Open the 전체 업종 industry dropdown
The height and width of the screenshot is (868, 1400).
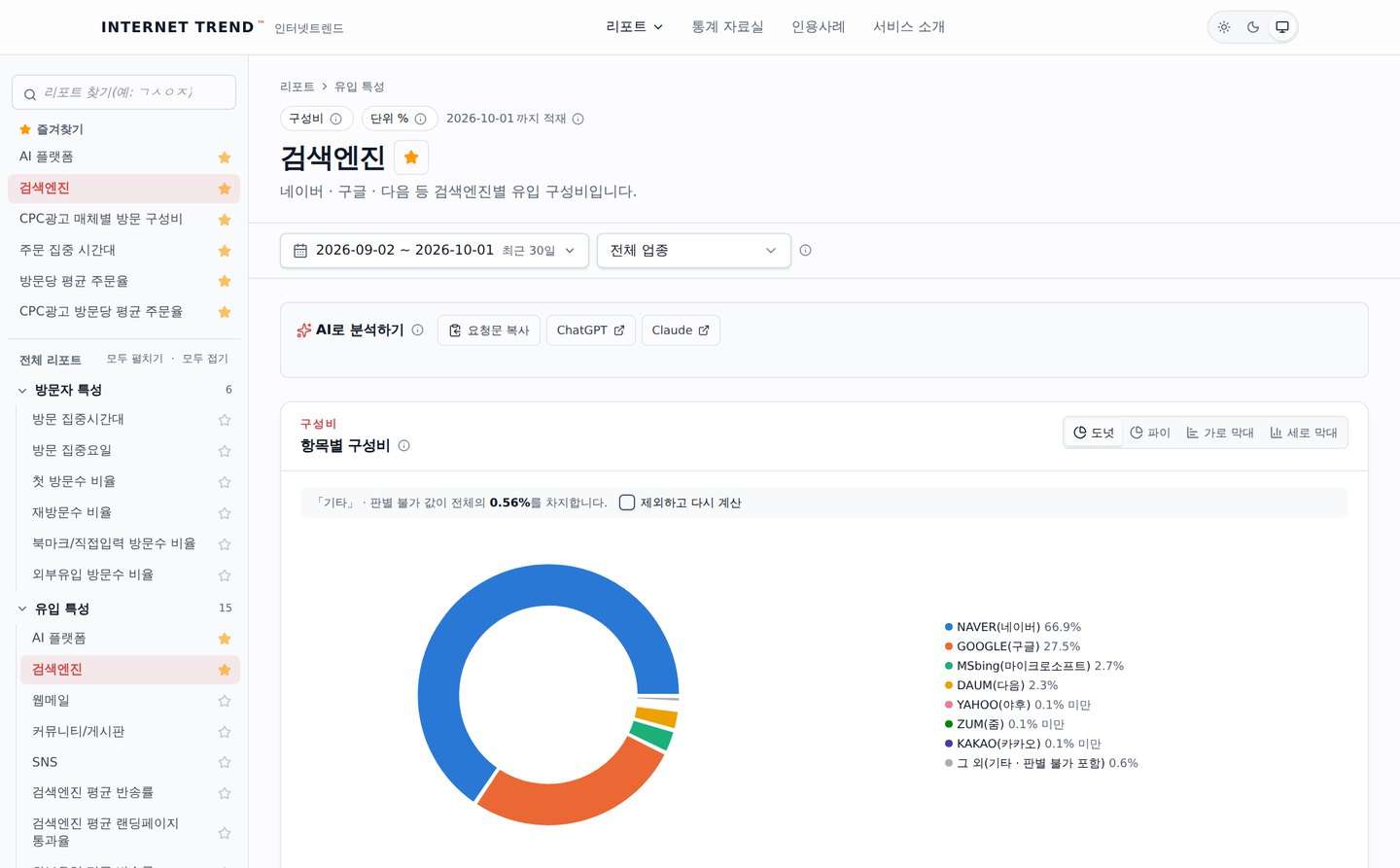(694, 250)
